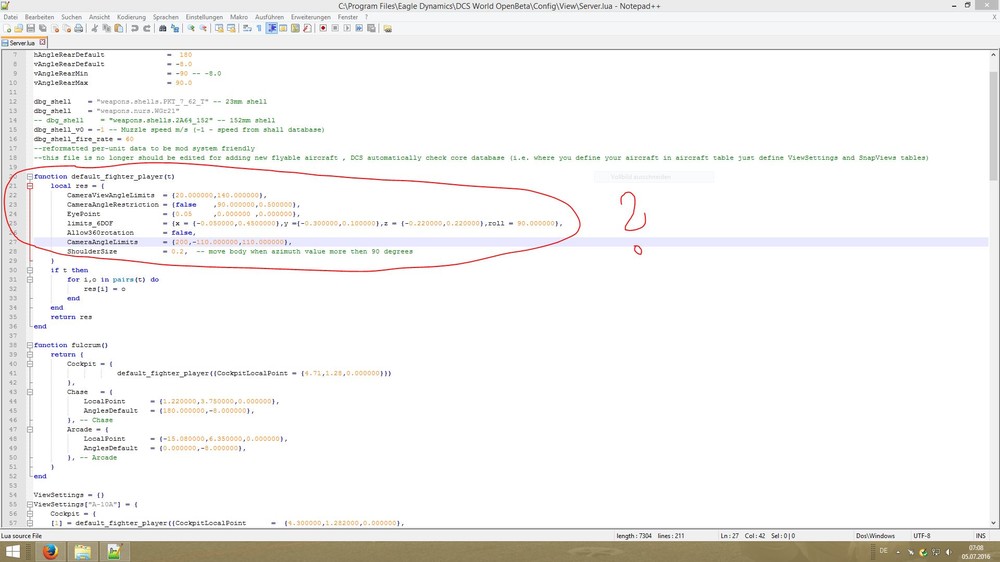Open the Kodierung menu
Image resolution: width=1000 pixels, height=562 pixels.
[131, 17]
